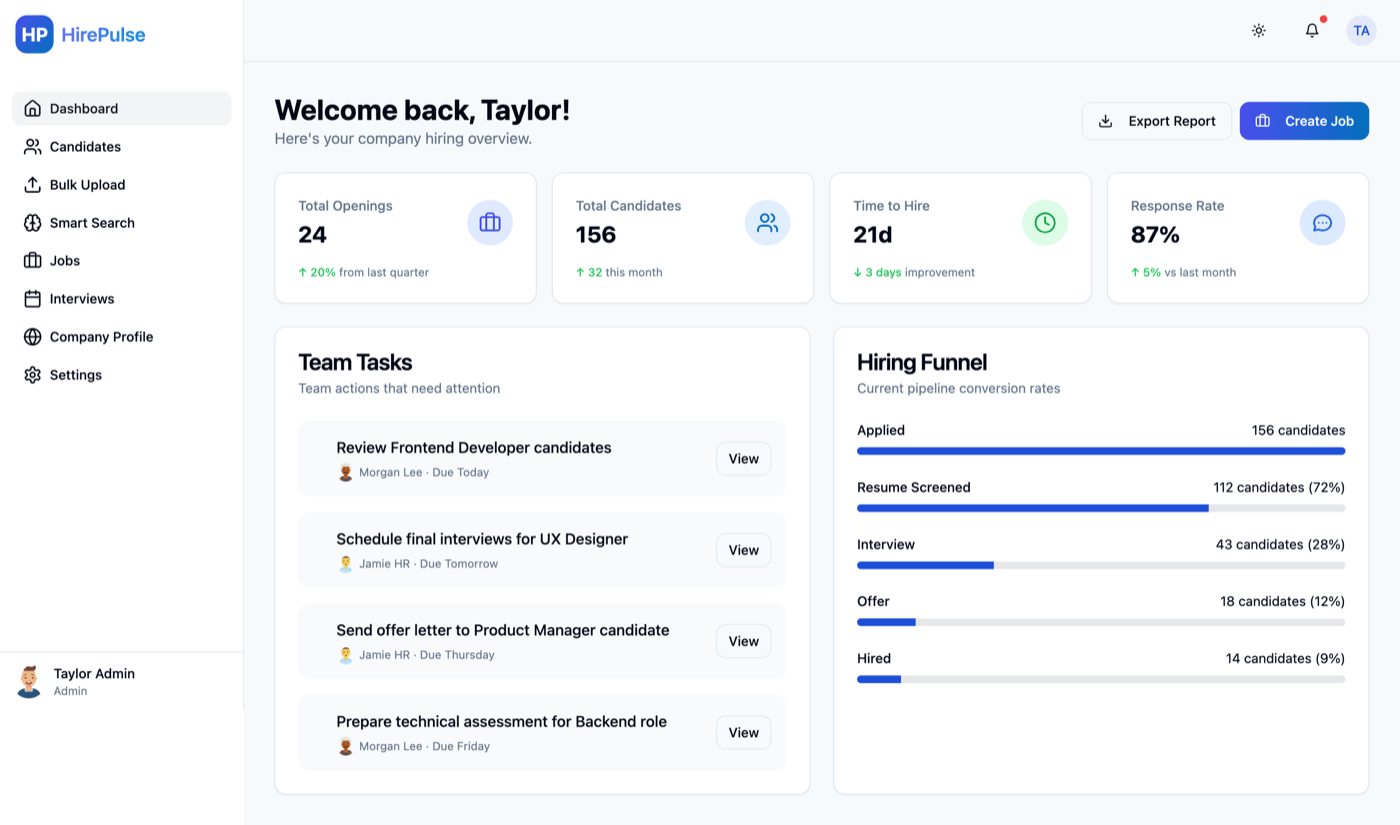The height and width of the screenshot is (825, 1400).
Task: Open the TA user avatar menu
Action: click(1361, 31)
